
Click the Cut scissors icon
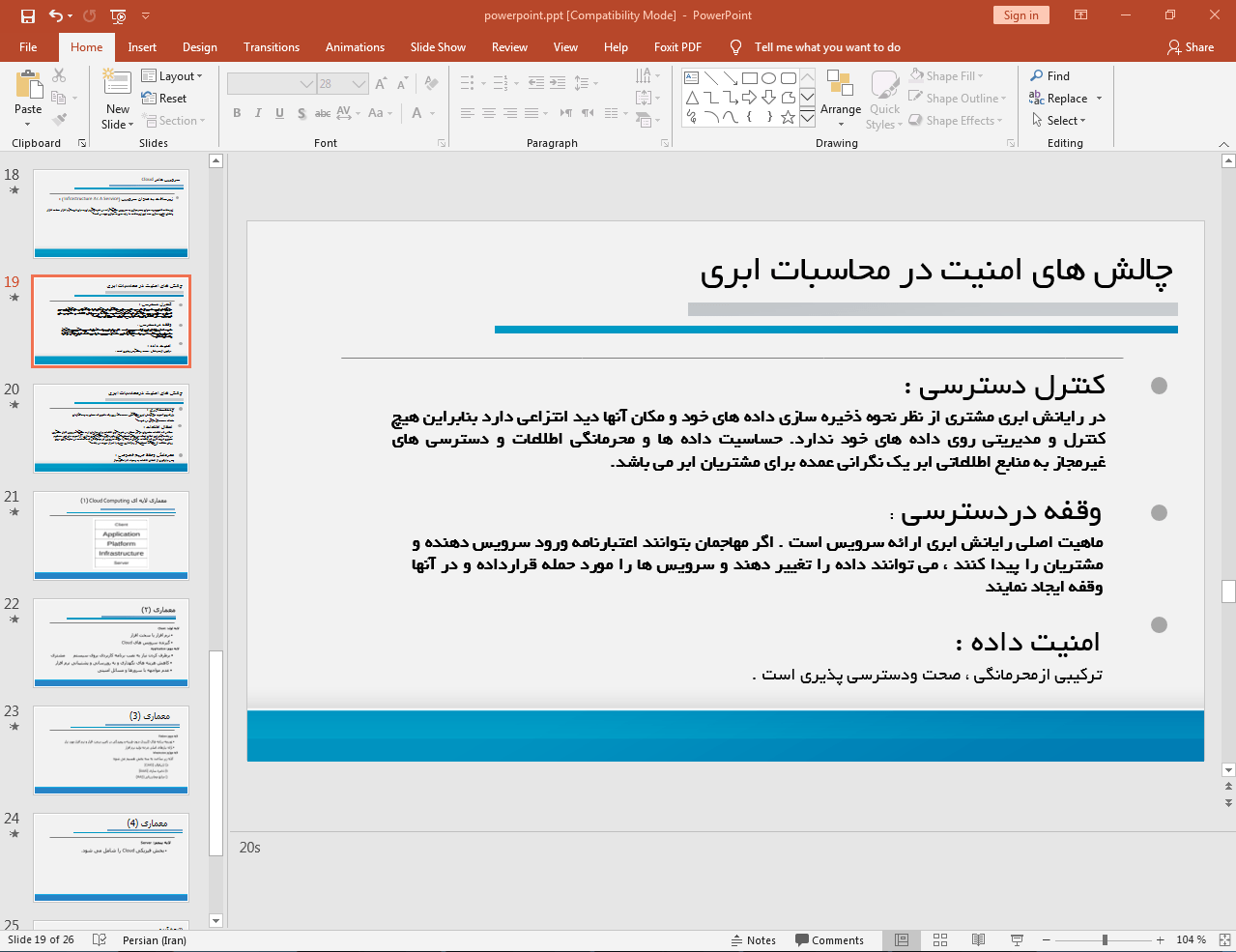click(59, 75)
